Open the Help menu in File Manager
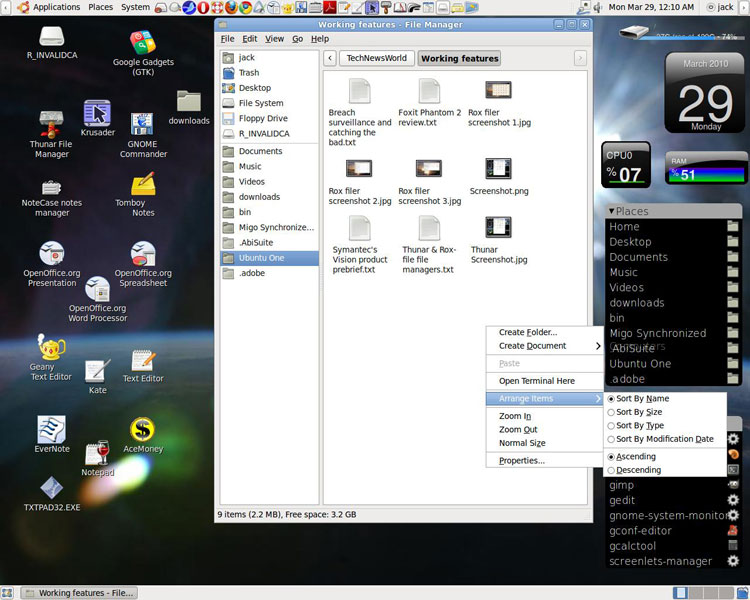This screenshot has height=600, width=750. point(320,39)
